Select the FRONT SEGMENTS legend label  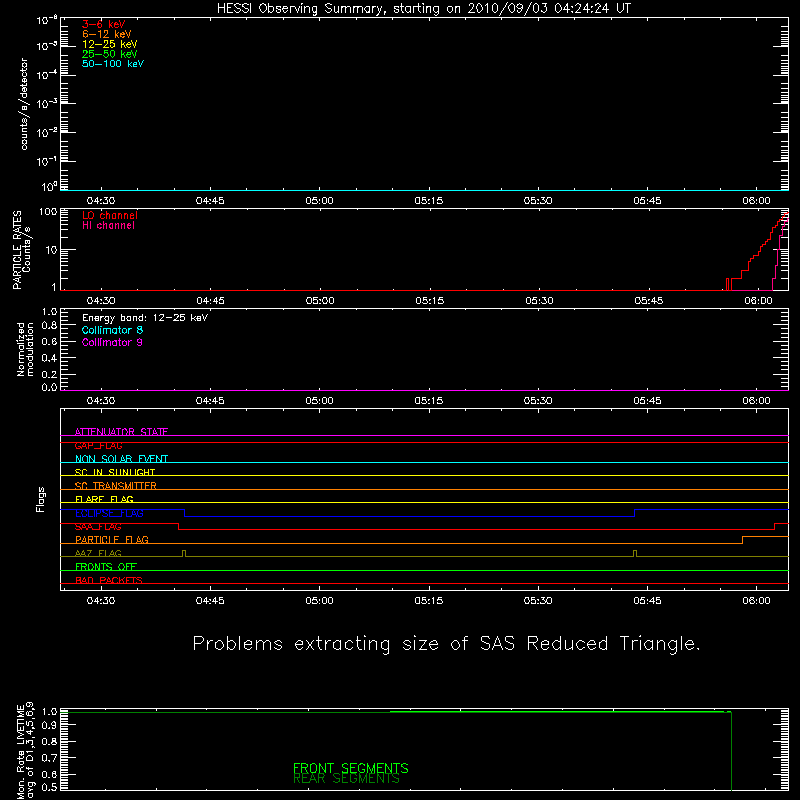pos(351,768)
